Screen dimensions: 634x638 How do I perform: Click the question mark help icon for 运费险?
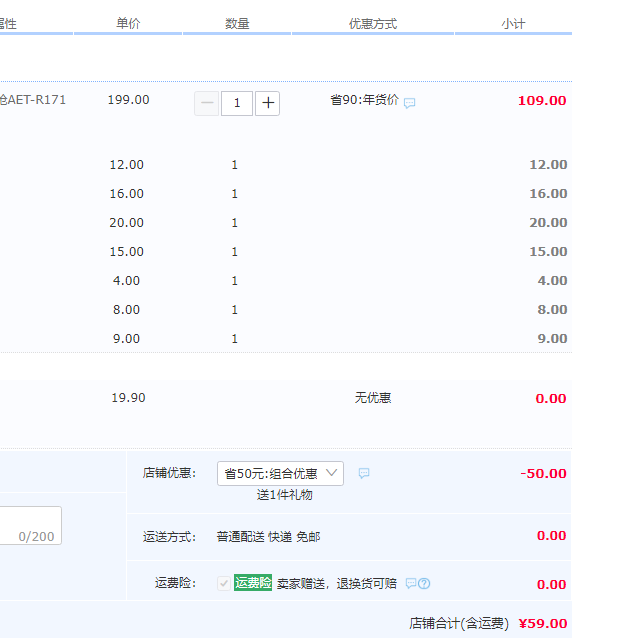click(x=424, y=584)
